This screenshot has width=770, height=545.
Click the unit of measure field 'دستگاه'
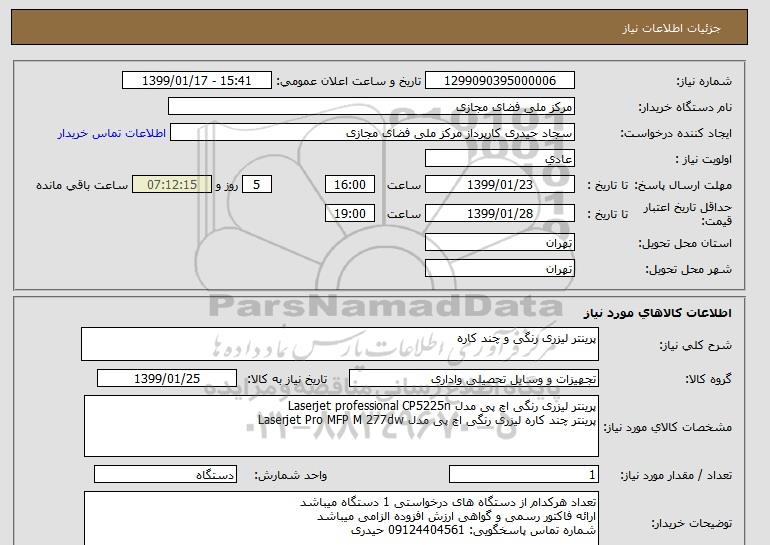165,474
